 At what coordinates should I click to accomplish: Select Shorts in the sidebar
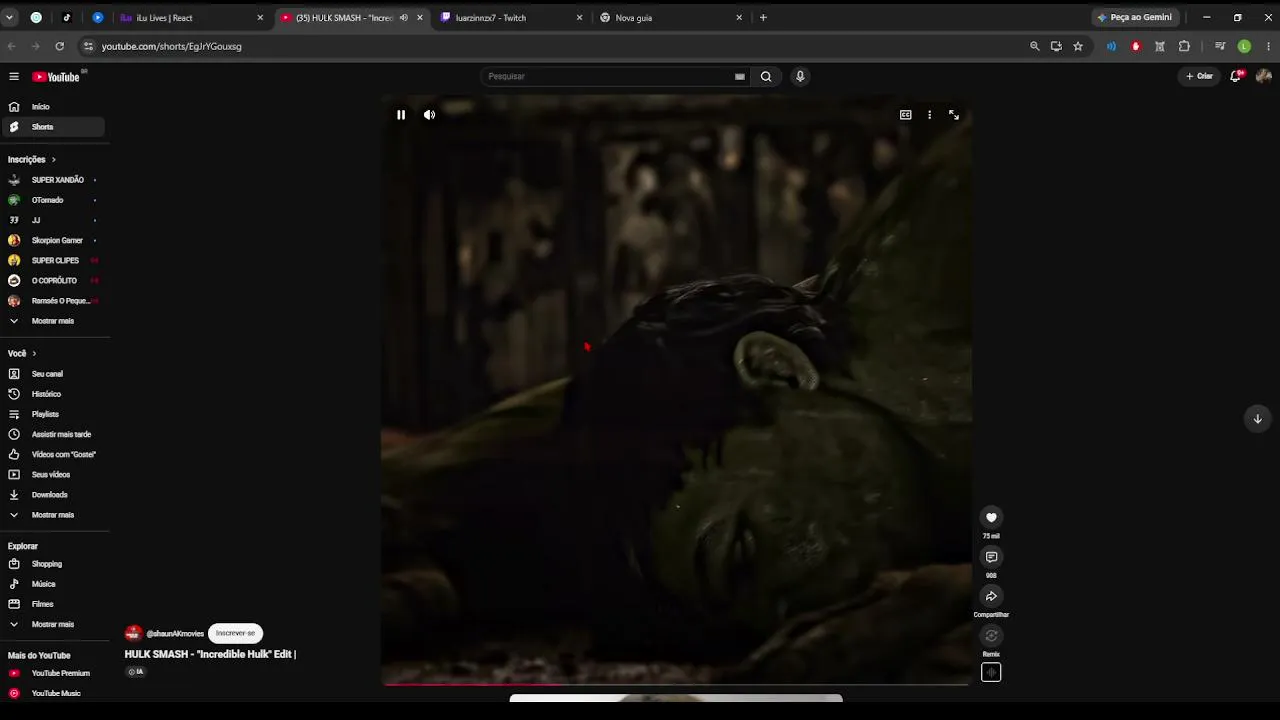[52, 127]
